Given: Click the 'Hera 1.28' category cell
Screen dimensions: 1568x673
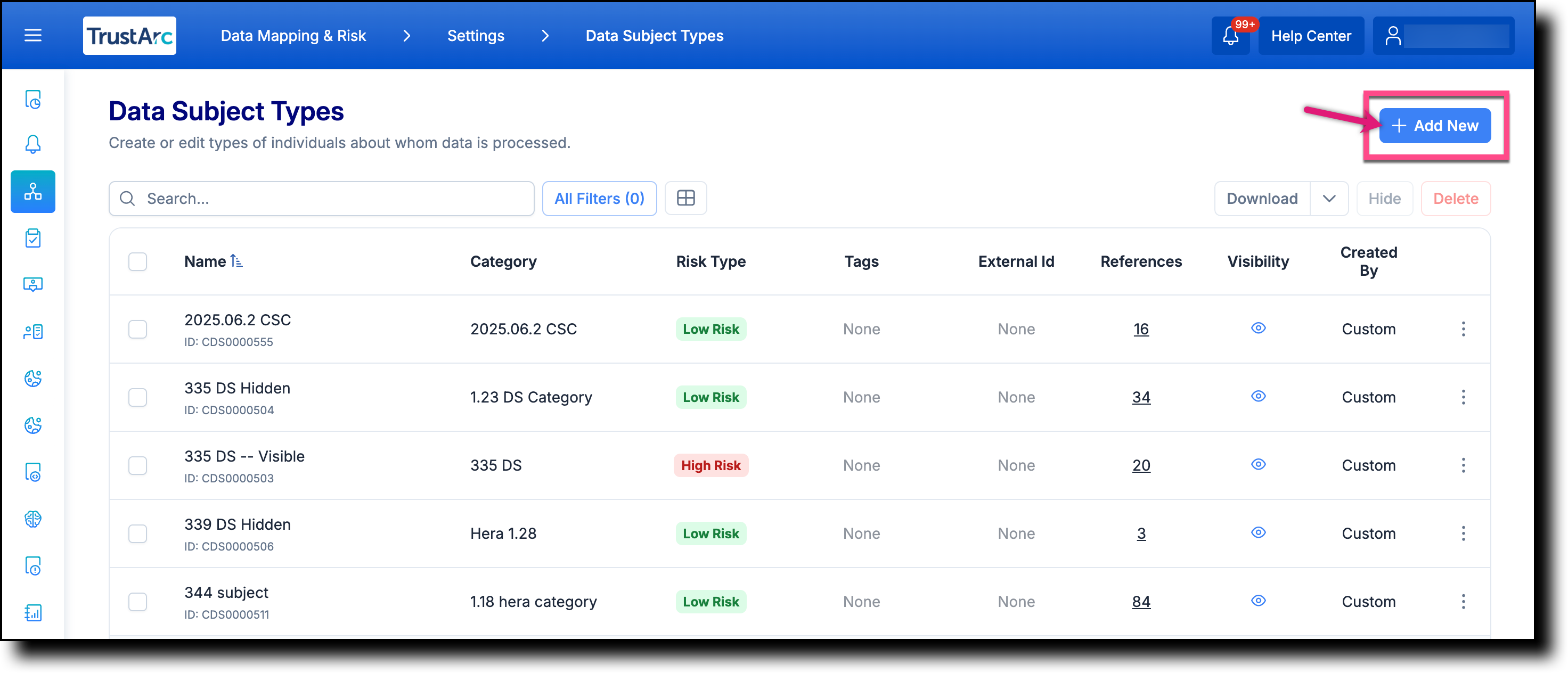Looking at the screenshot, I should click(503, 534).
